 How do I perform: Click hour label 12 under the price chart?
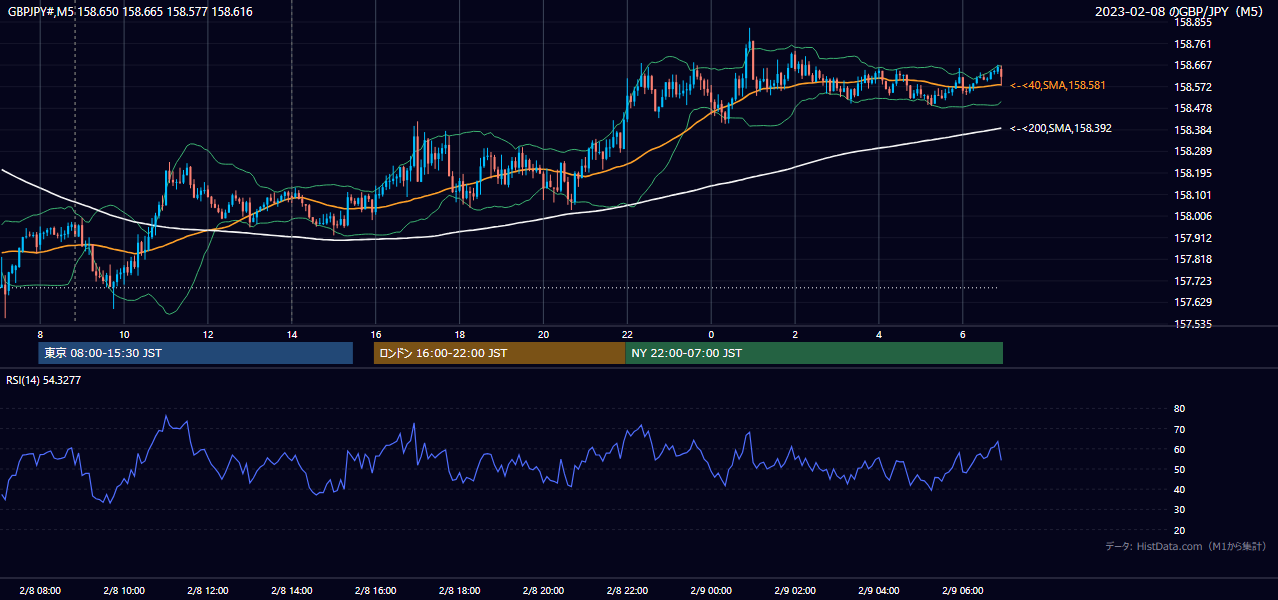tap(207, 334)
